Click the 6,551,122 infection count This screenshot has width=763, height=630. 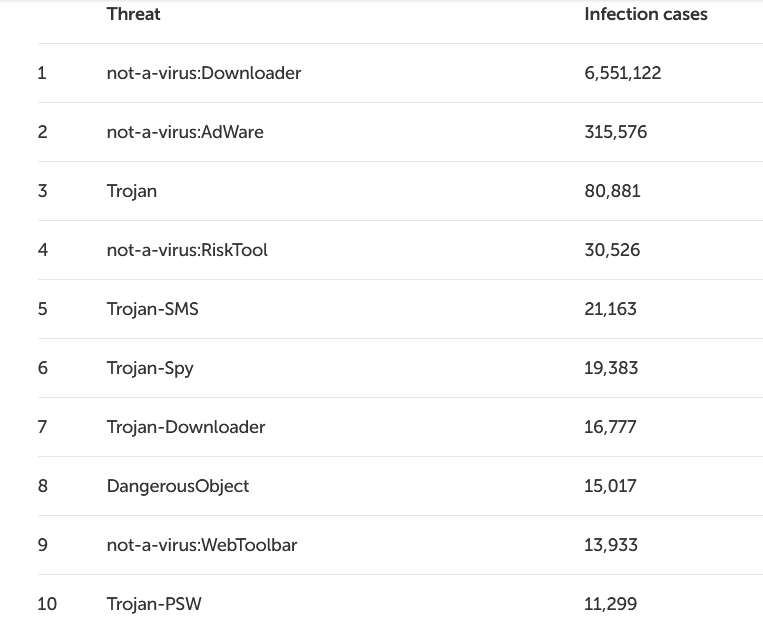(x=622, y=73)
